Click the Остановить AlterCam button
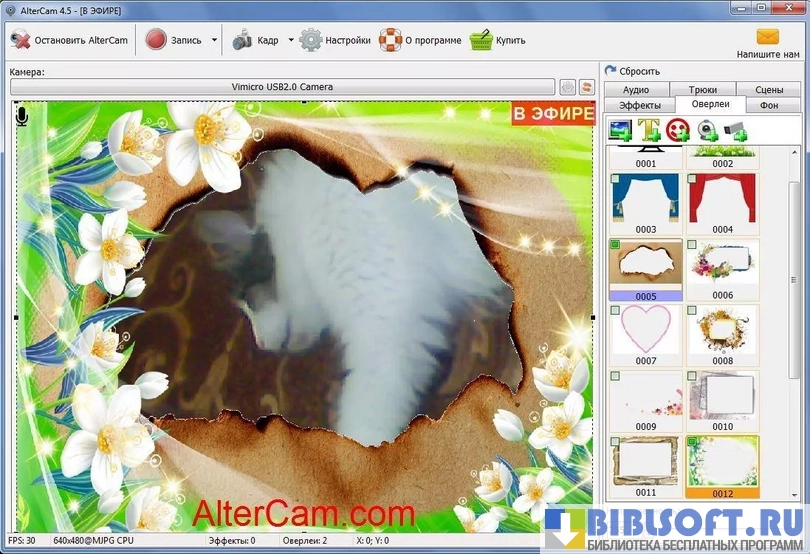810x554 pixels. pos(68,41)
